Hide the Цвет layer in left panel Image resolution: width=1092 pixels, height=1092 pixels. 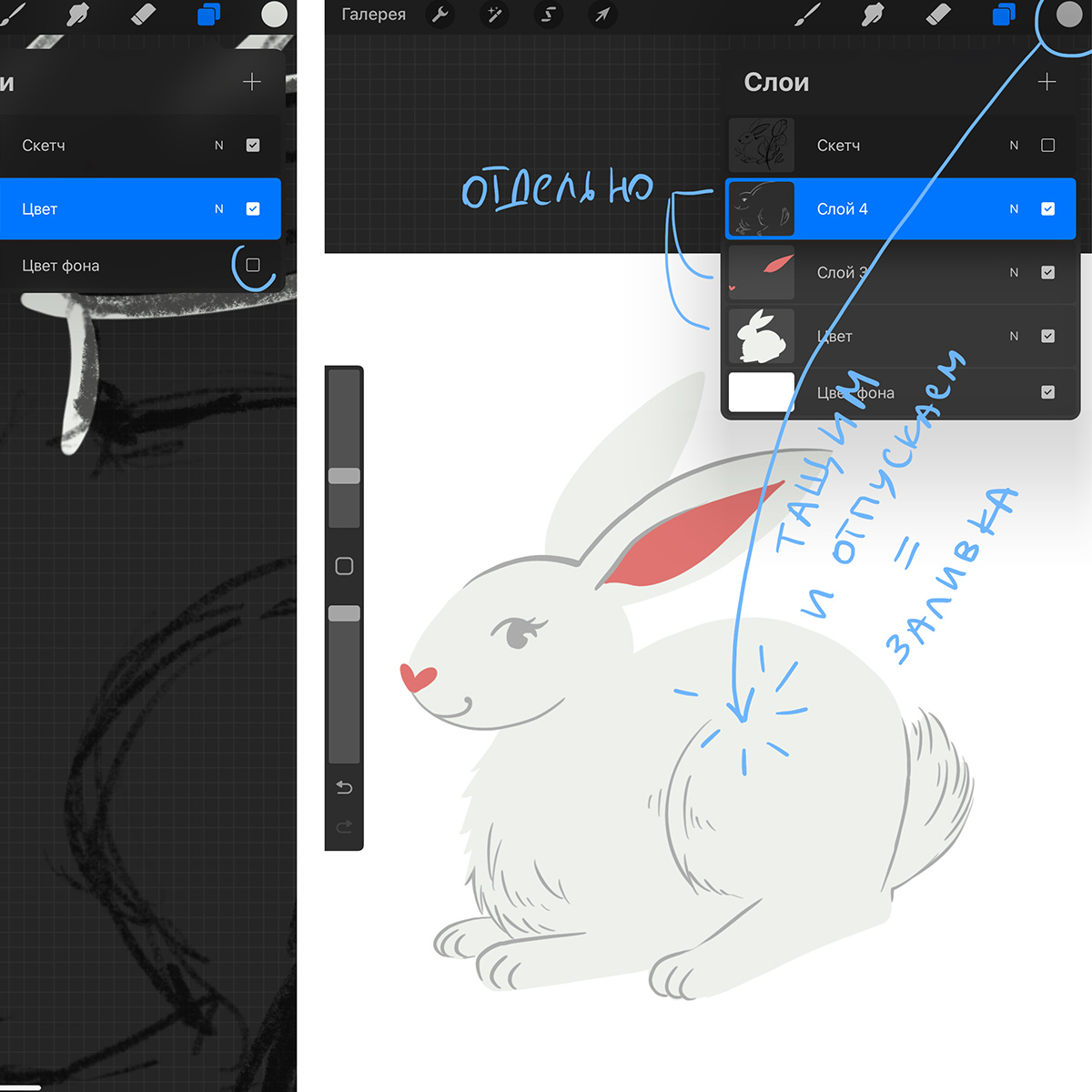(x=253, y=209)
